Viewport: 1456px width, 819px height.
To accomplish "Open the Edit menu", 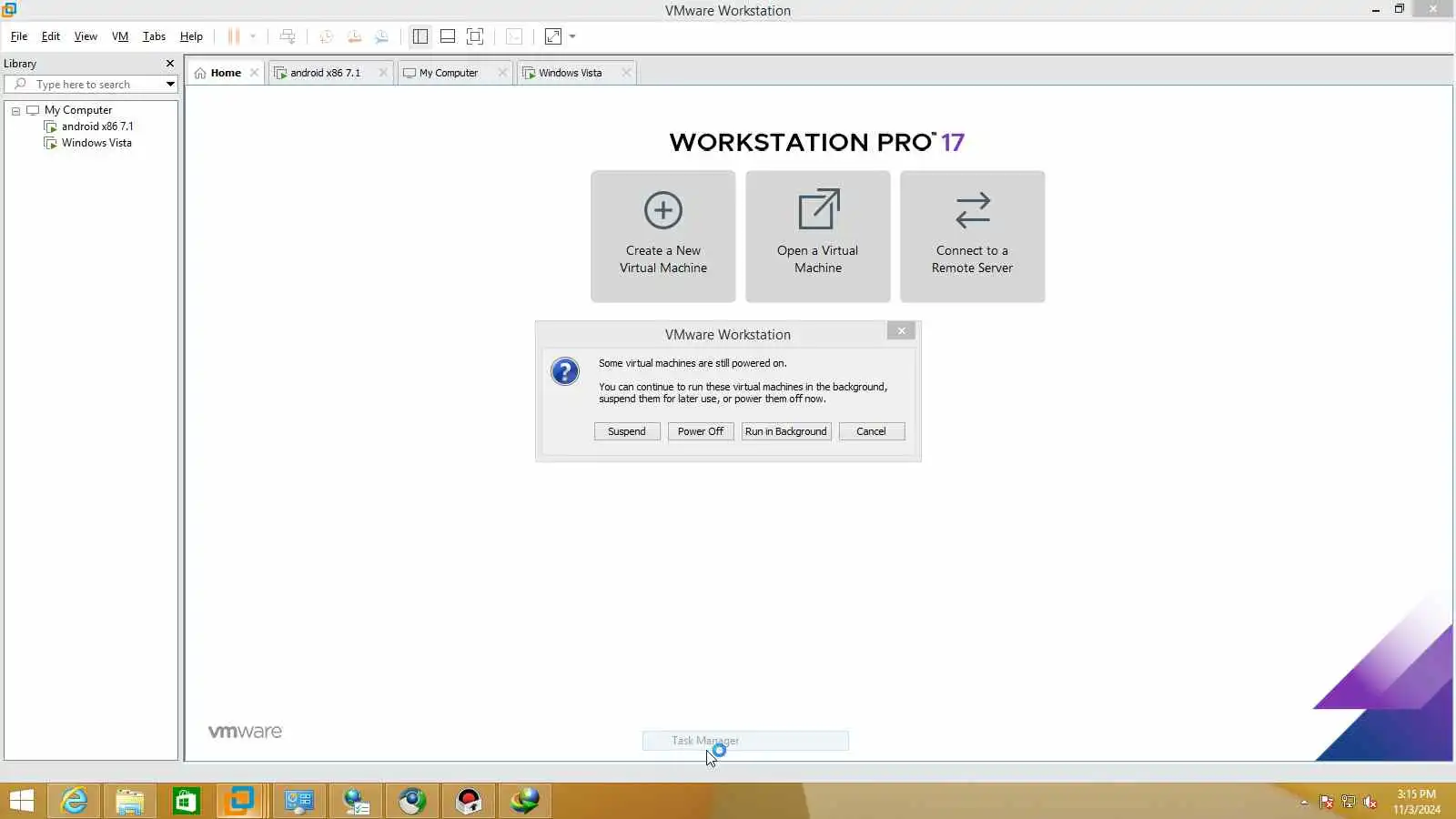I will pyautogui.click(x=51, y=36).
